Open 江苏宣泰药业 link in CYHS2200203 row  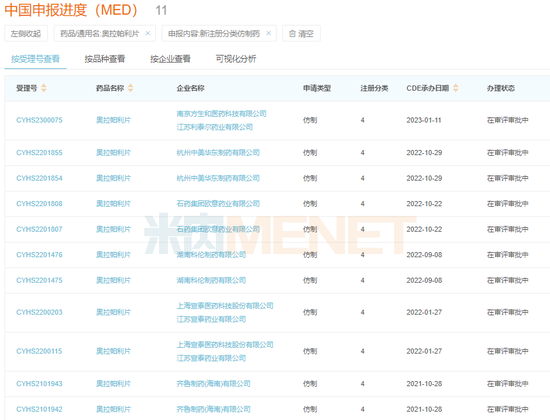coord(211,319)
